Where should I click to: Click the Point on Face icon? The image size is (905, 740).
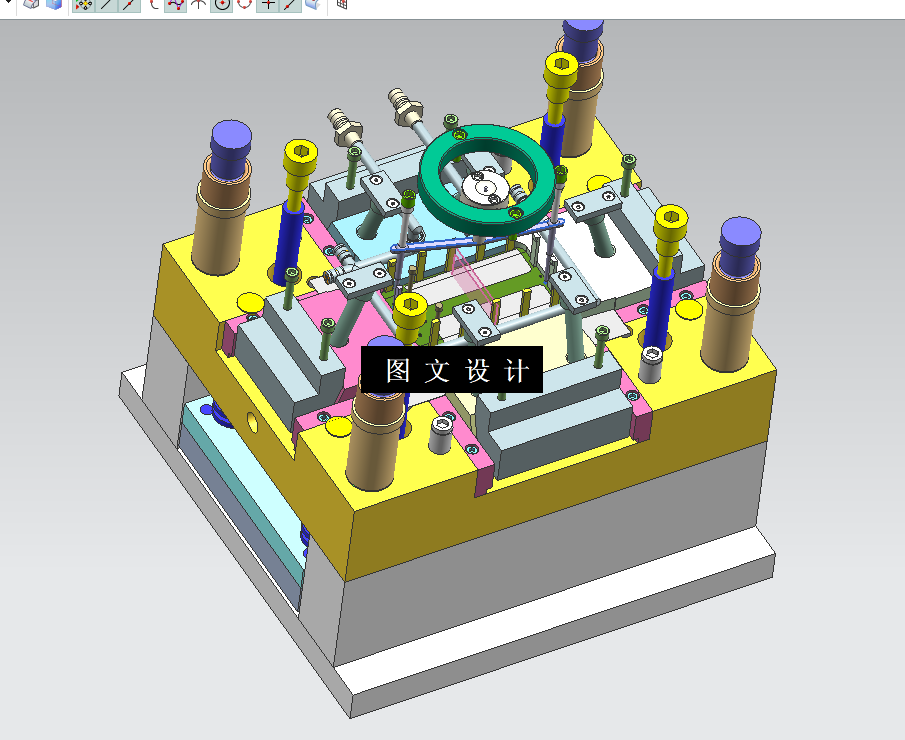point(312,5)
